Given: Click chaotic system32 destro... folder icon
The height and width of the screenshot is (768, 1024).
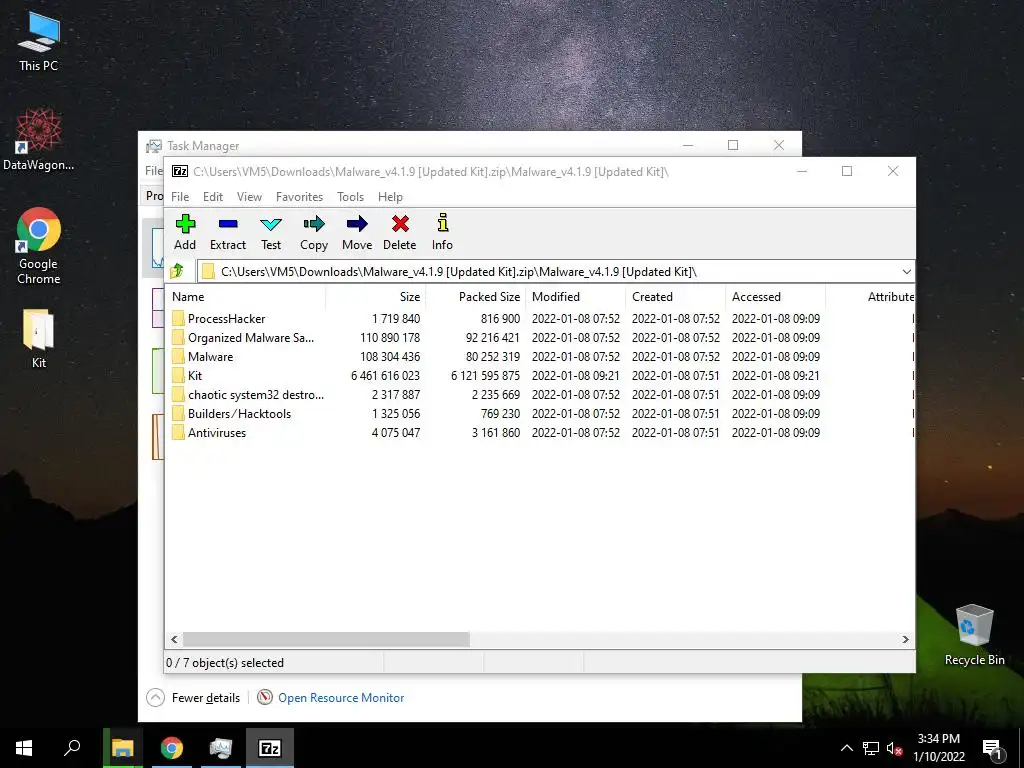Looking at the screenshot, I should tap(178, 394).
